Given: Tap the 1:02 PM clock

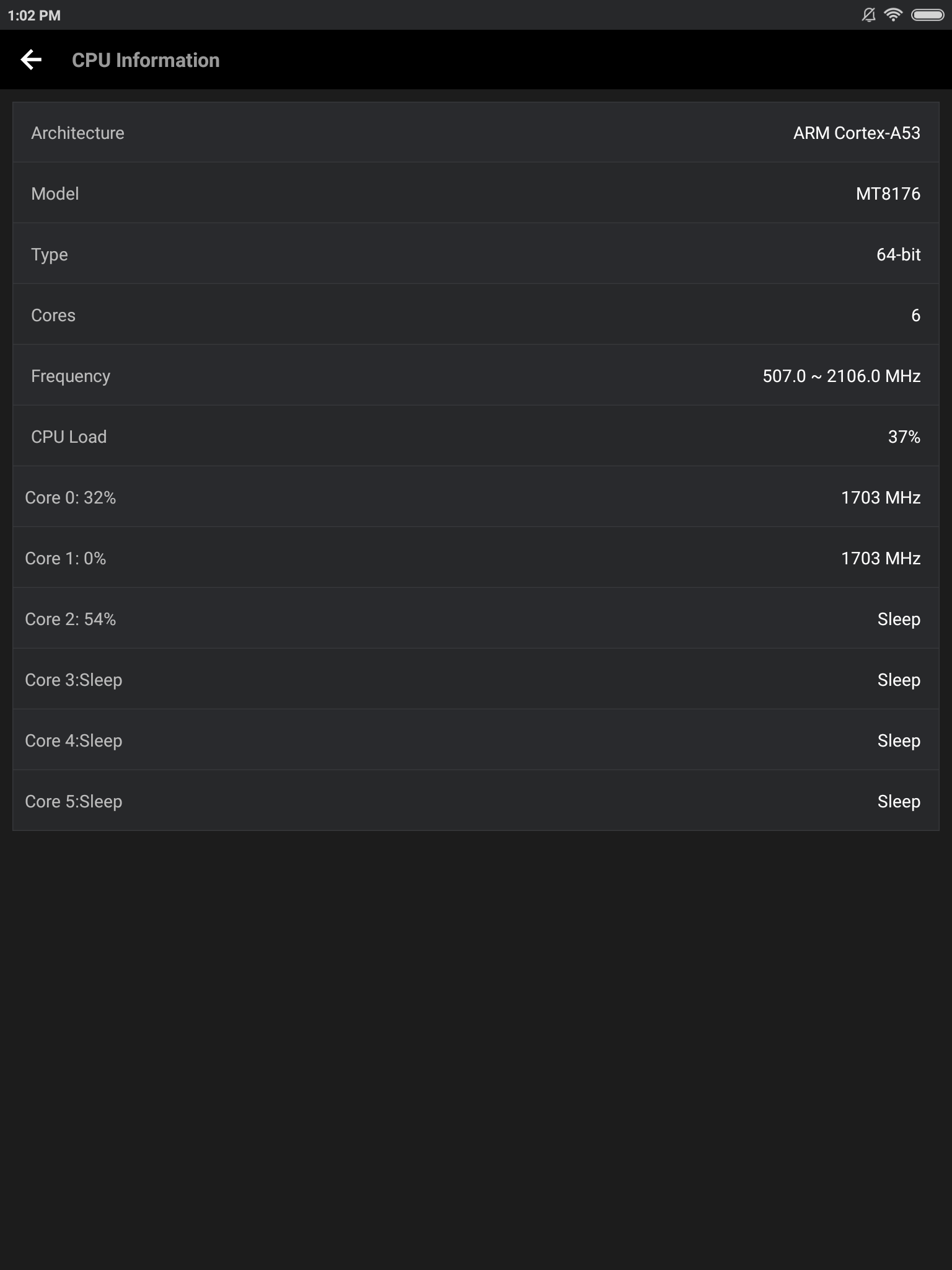Looking at the screenshot, I should click(x=34, y=16).
